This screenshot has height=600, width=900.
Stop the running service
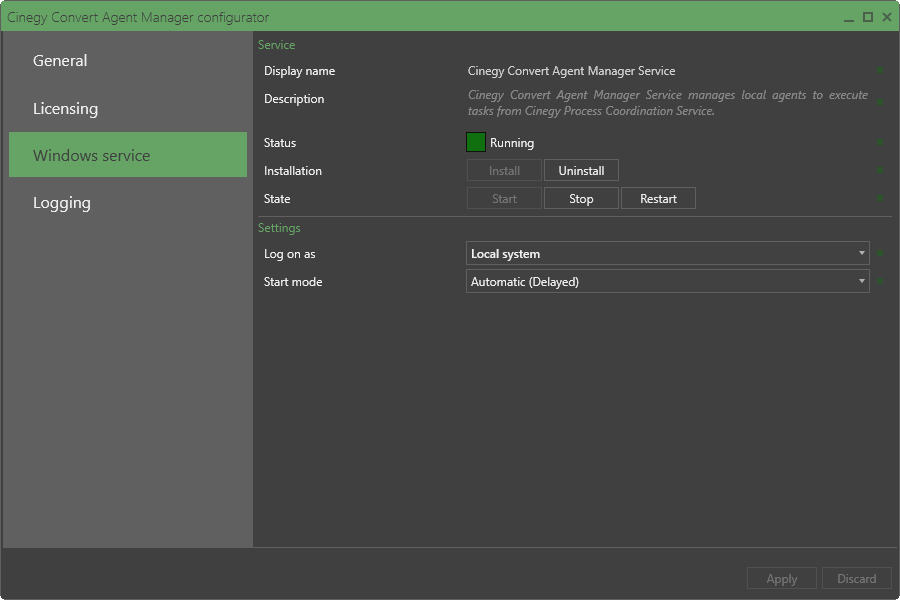pos(581,199)
